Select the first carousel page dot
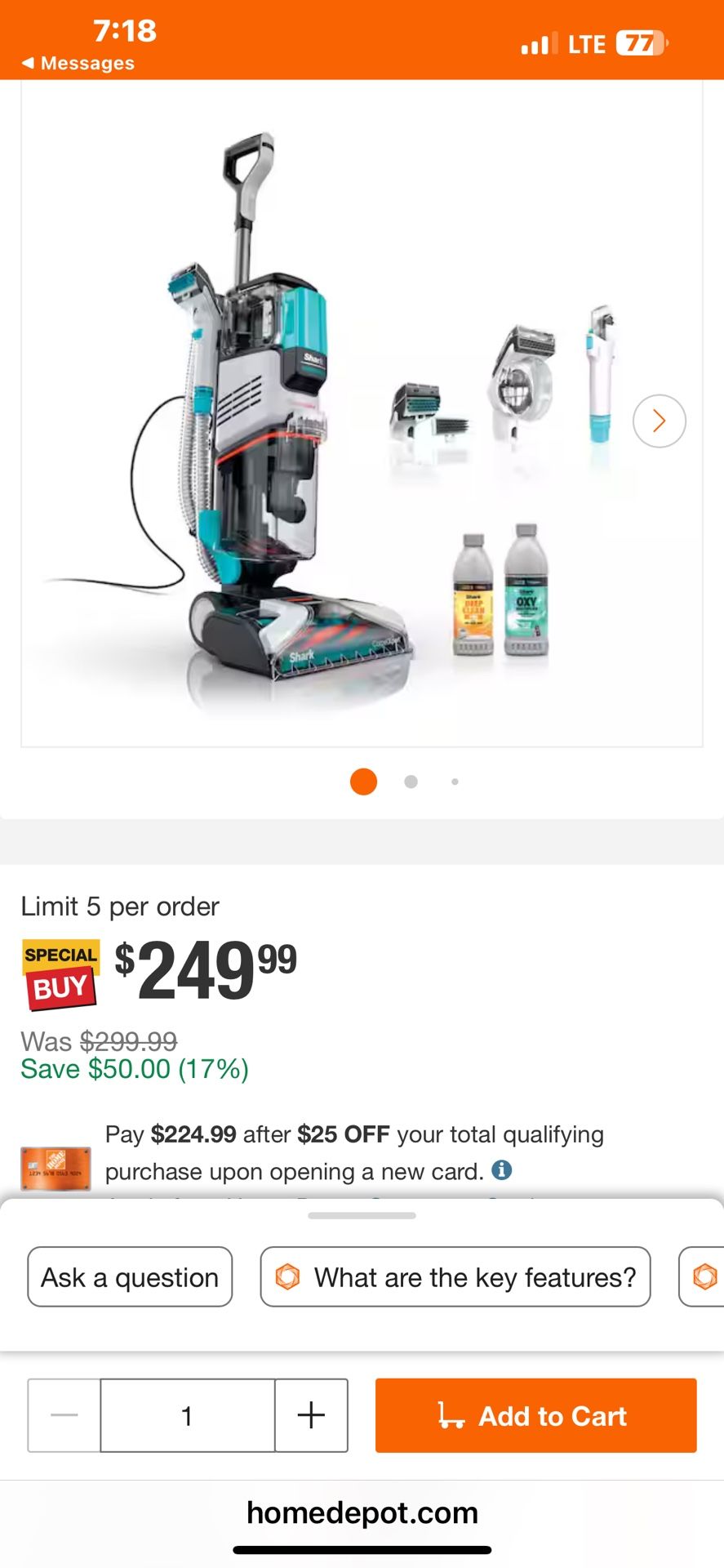724x1568 pixels. [363, 782]
